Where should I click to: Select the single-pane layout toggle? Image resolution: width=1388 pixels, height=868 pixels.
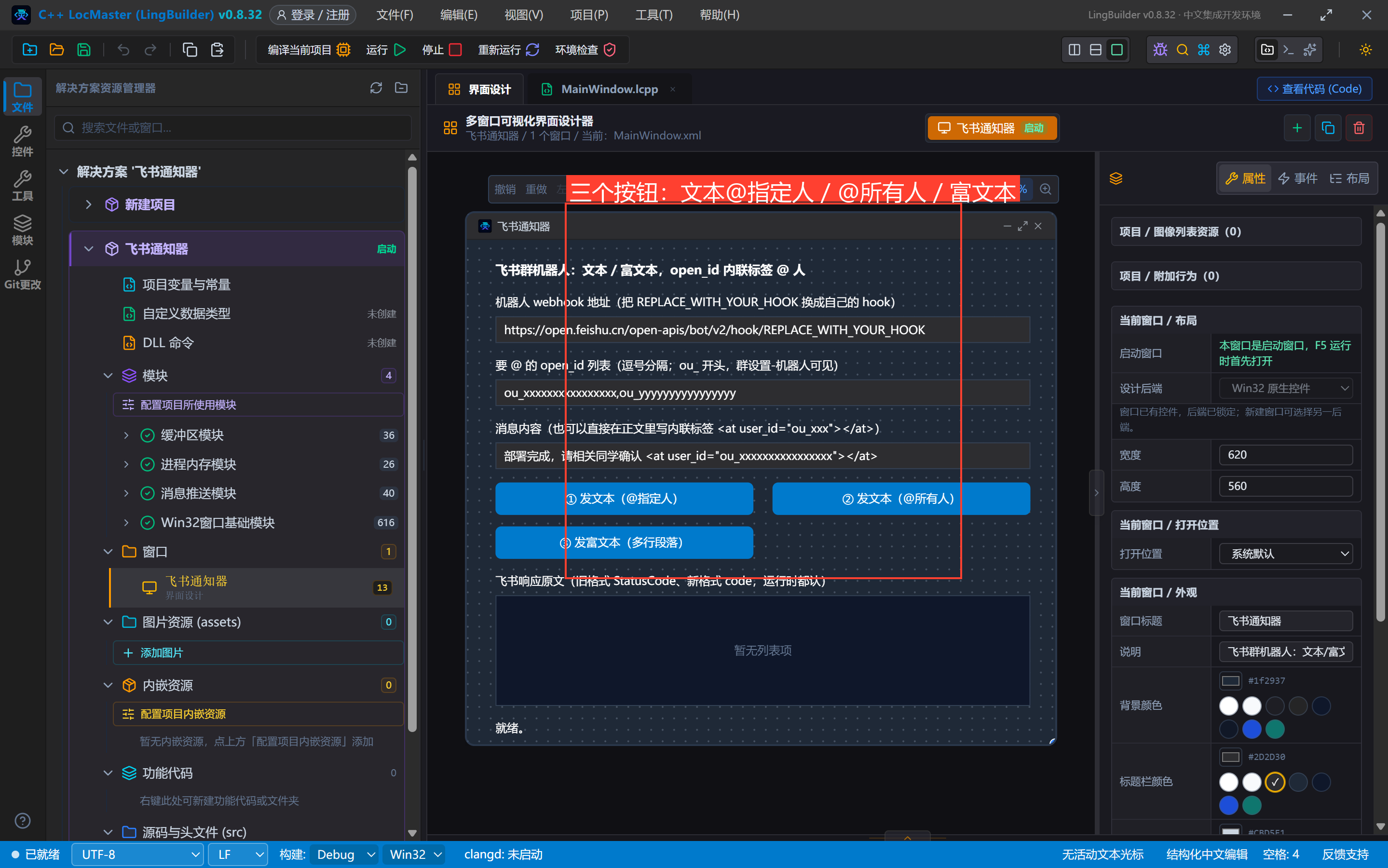(1117, 50)
